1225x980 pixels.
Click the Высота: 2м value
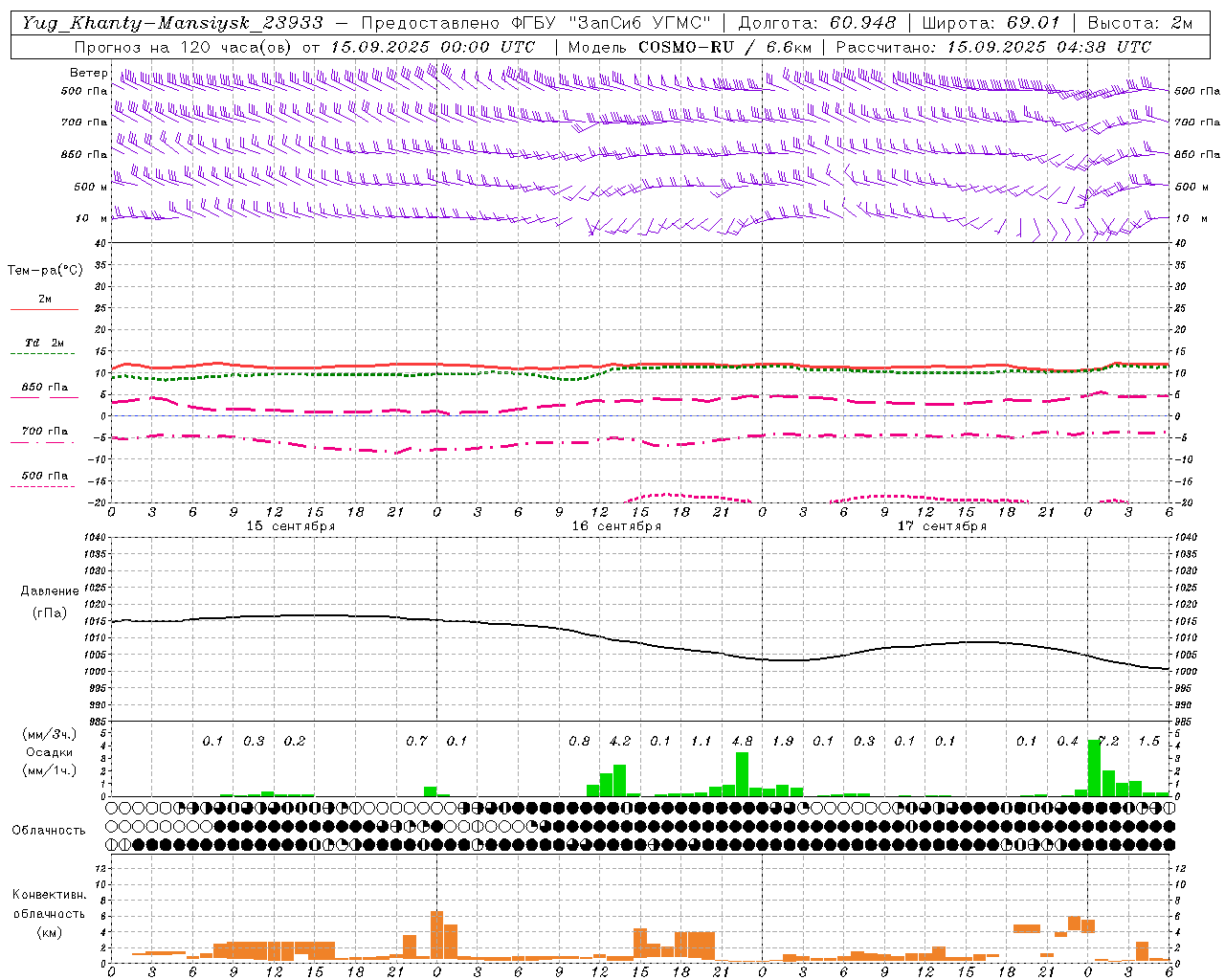pos(1140,23)
